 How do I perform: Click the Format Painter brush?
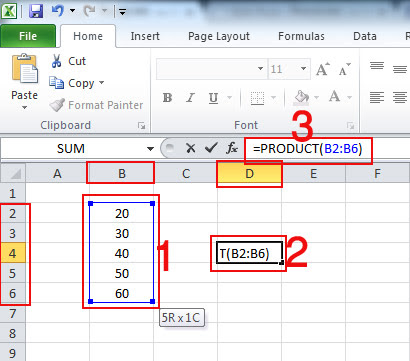(x=57, y=105)
